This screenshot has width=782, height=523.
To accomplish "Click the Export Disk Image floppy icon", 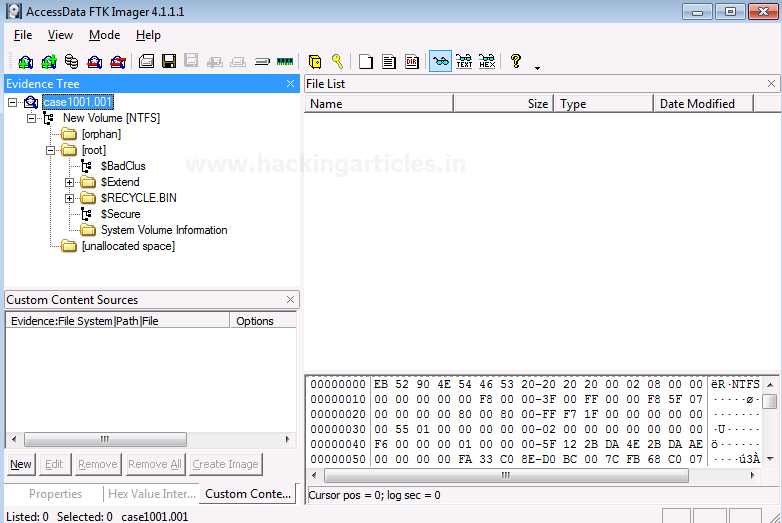I will coord(169,61).
